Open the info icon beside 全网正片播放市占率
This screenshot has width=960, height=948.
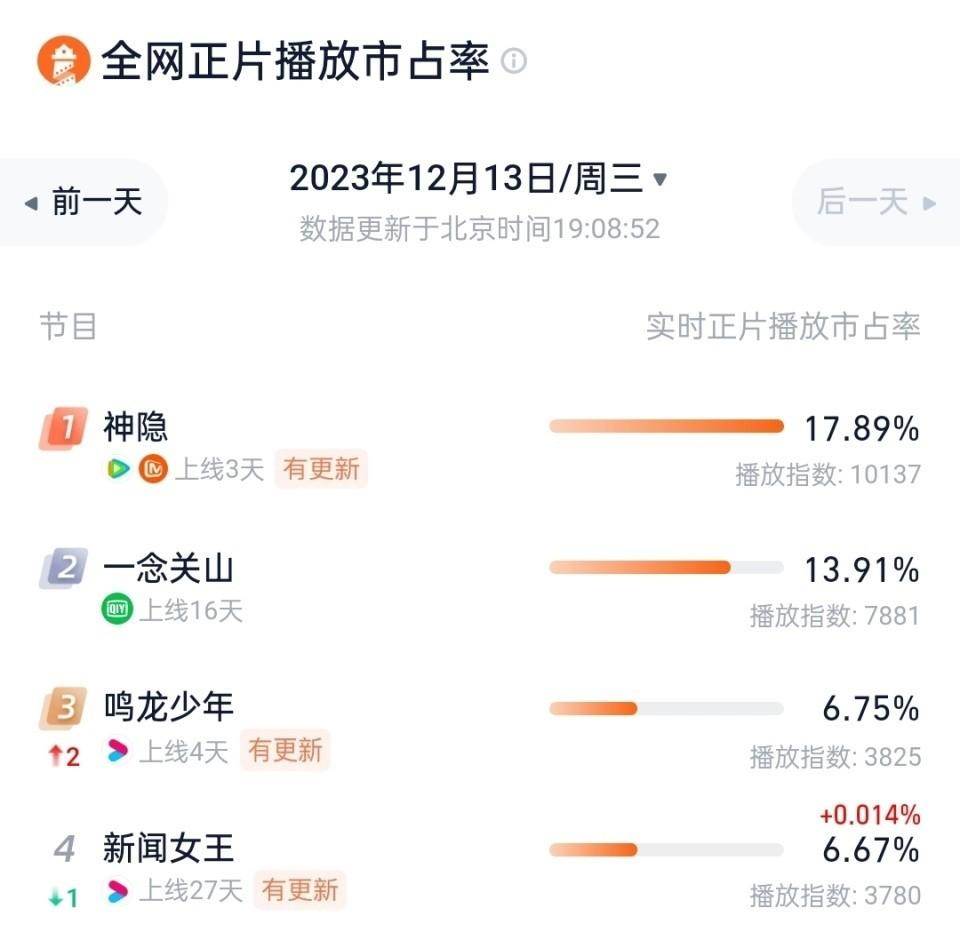tap(513, 61)
